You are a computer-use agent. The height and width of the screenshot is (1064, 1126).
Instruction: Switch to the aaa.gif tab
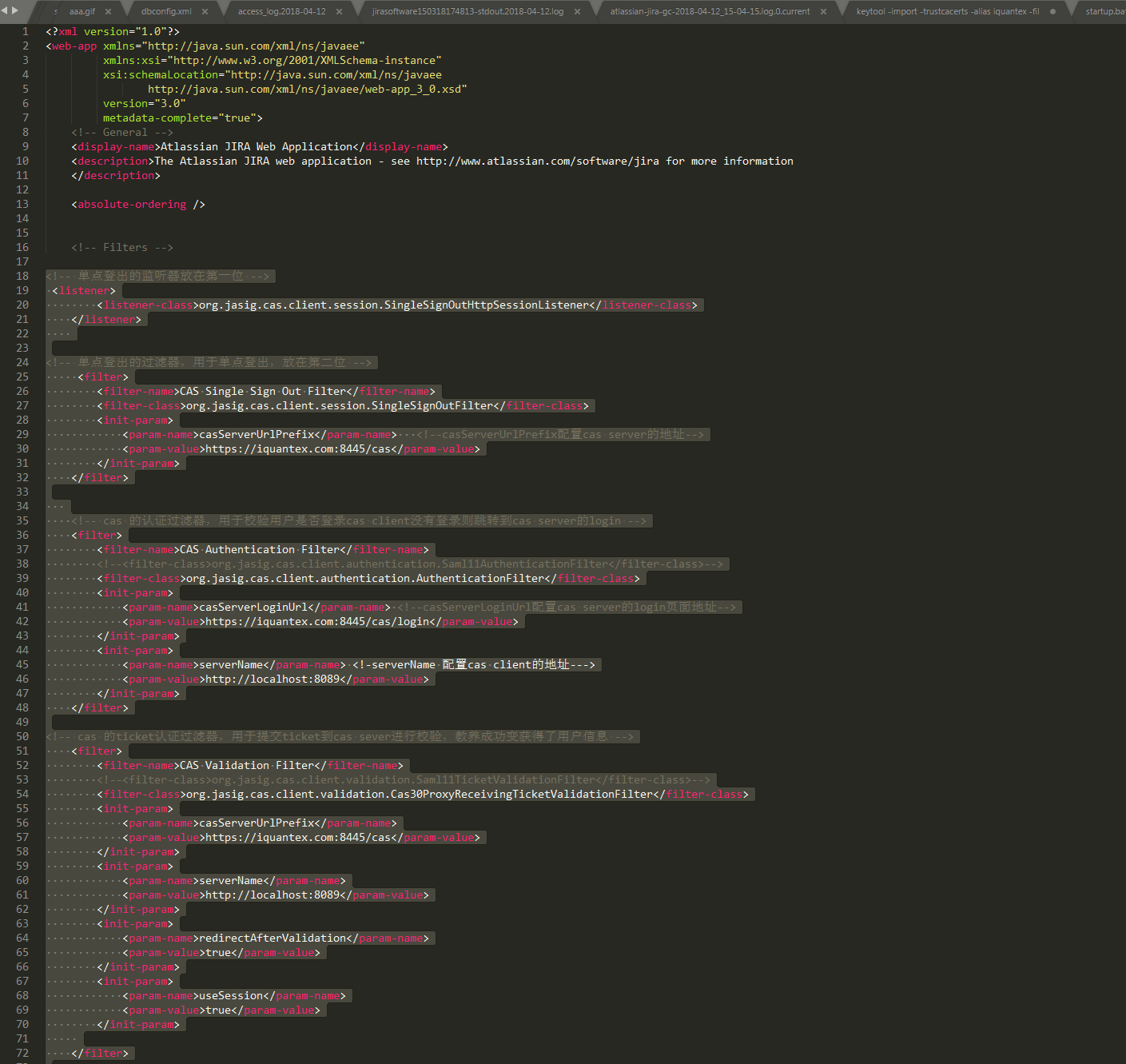coord(82,12)
